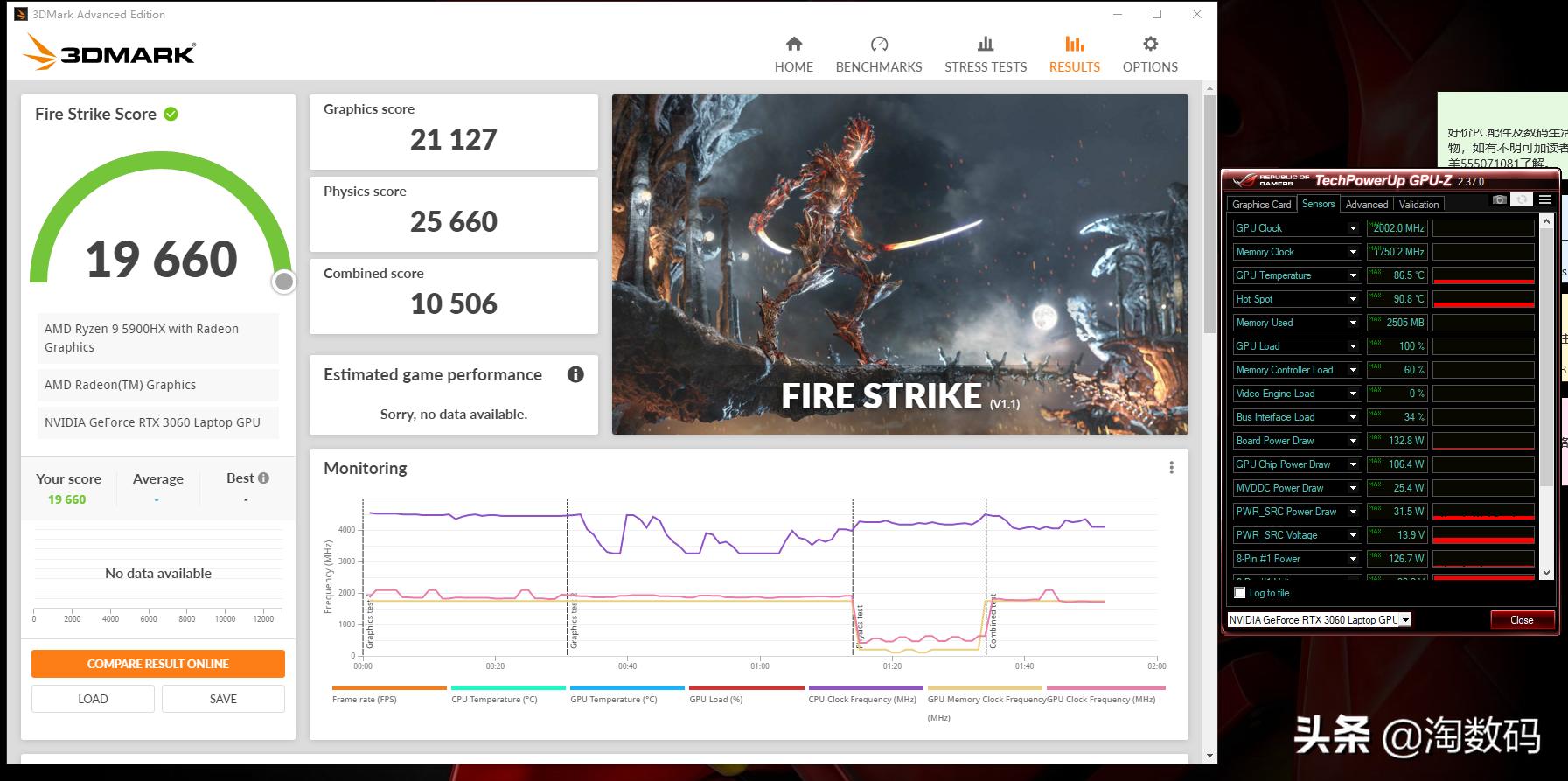The height and width of the screenshot is (781, 1568).
Task: Click the GPU-Z camera screenshot icon
Action: pyautogui.click(x=1500, y=200)
